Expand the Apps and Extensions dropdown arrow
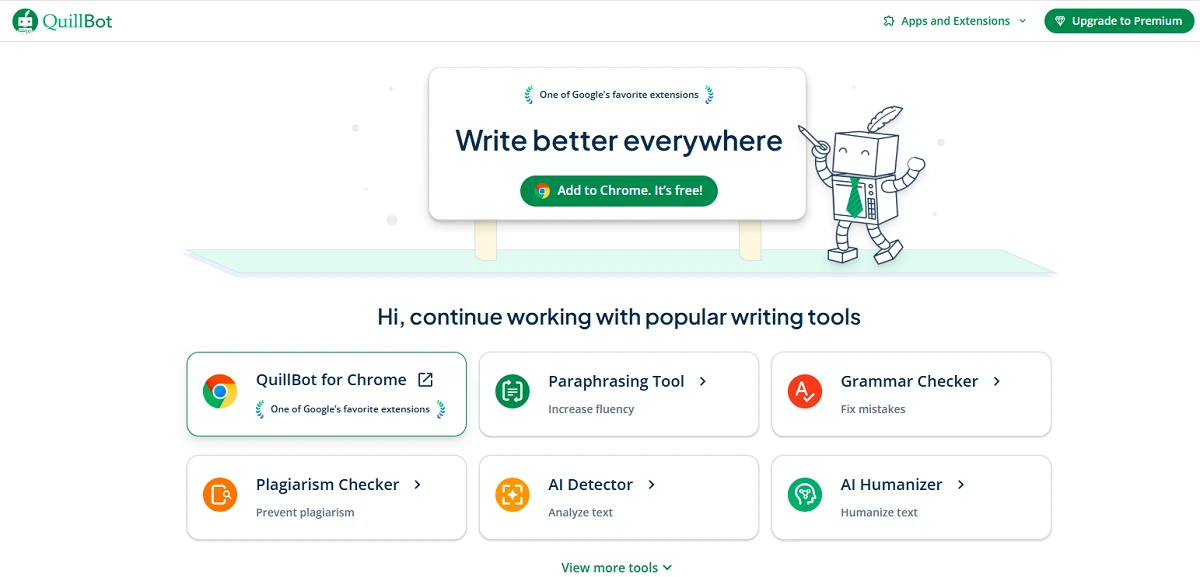 tap(1022, 21)
